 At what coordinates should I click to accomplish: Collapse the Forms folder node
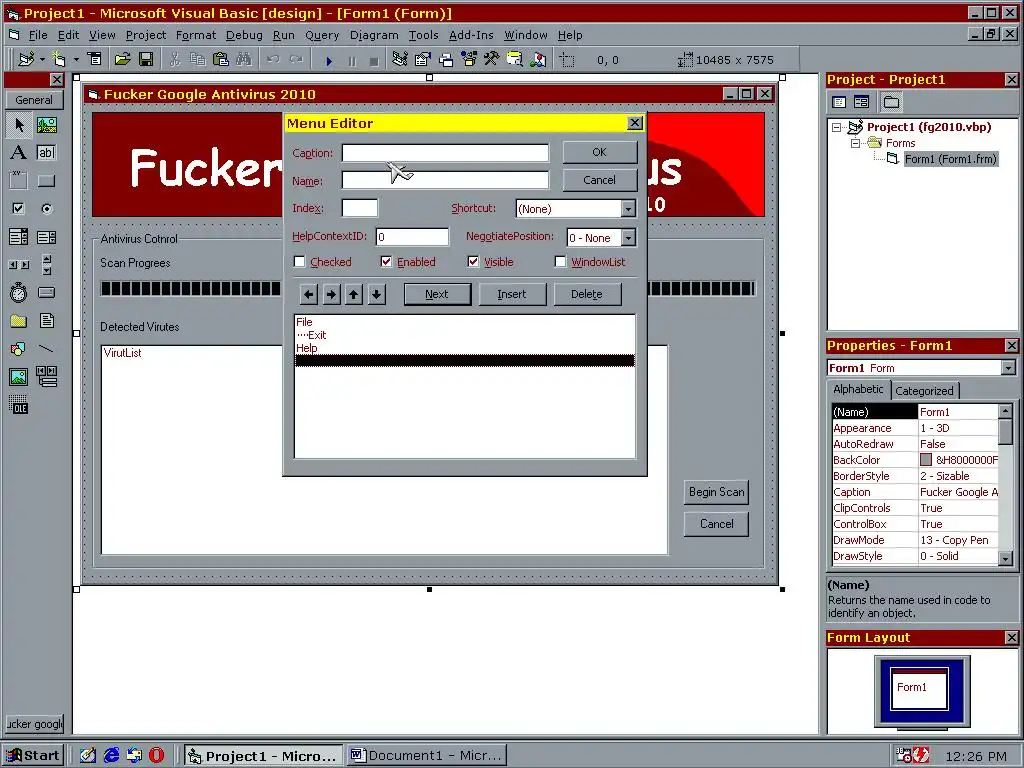[x=855, y=143]
